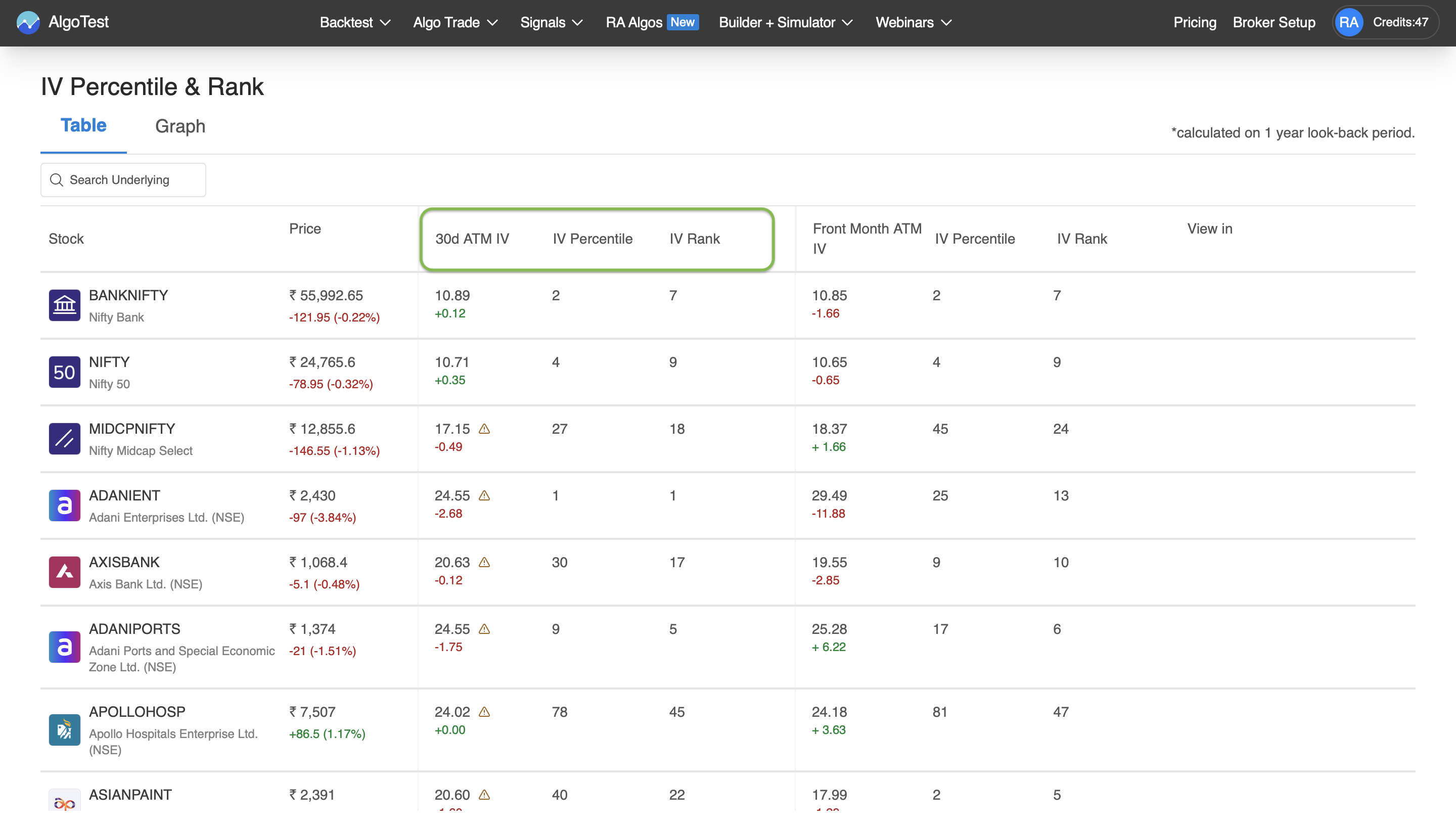The height and width of the screenshot is (827, 1456).
Task: Open Broker Setup page
Action: 1273,22
